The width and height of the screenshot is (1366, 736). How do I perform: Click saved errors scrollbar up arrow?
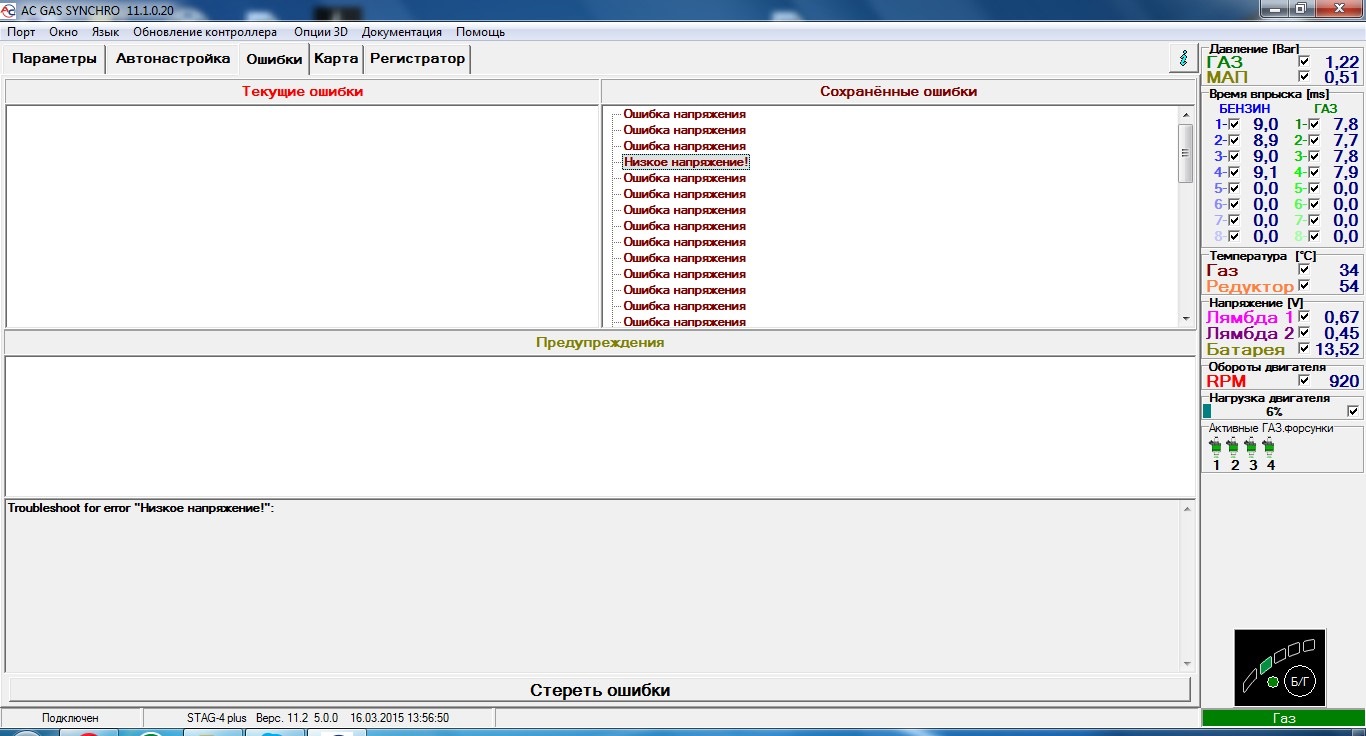click(x=1186, y=115)
